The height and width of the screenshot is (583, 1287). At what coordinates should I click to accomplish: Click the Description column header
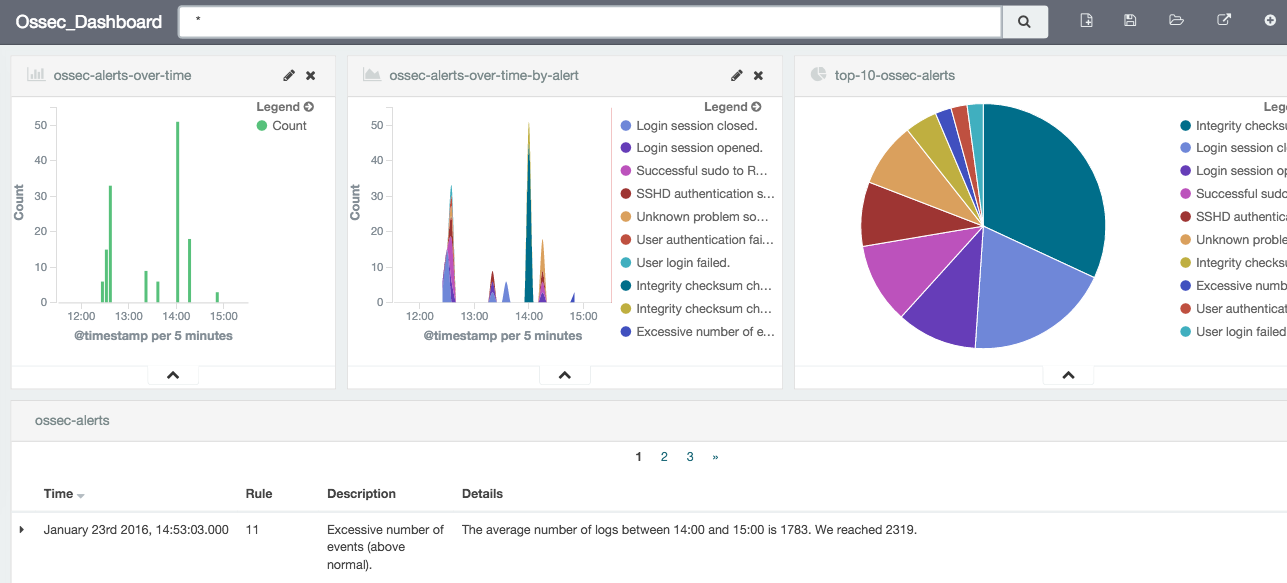point(361,494)
